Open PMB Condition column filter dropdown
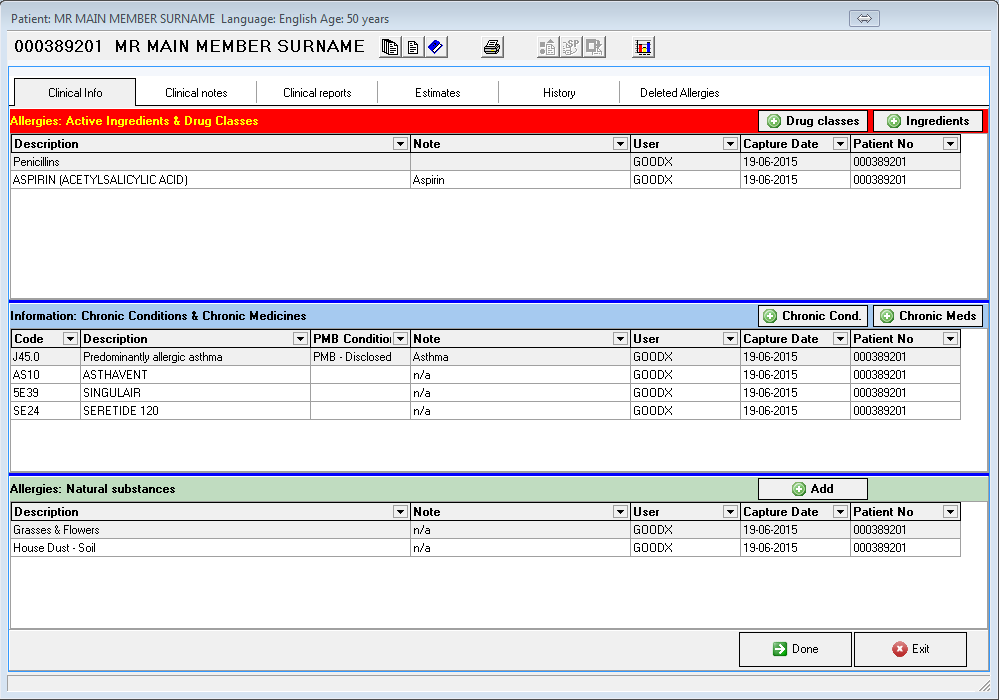Image resolution: width=999 pixels, height=700 pixels. coord(400,339)
